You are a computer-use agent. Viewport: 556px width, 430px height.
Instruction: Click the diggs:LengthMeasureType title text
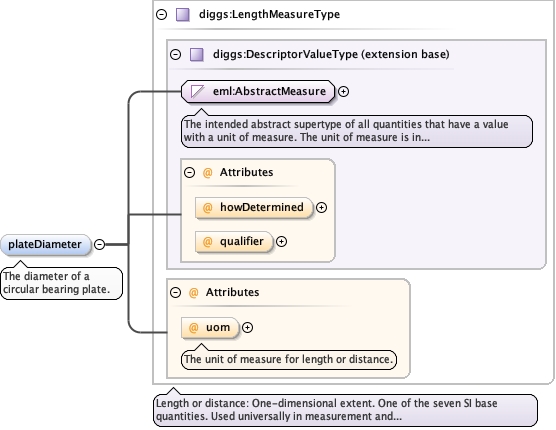(x=269, y=14)
